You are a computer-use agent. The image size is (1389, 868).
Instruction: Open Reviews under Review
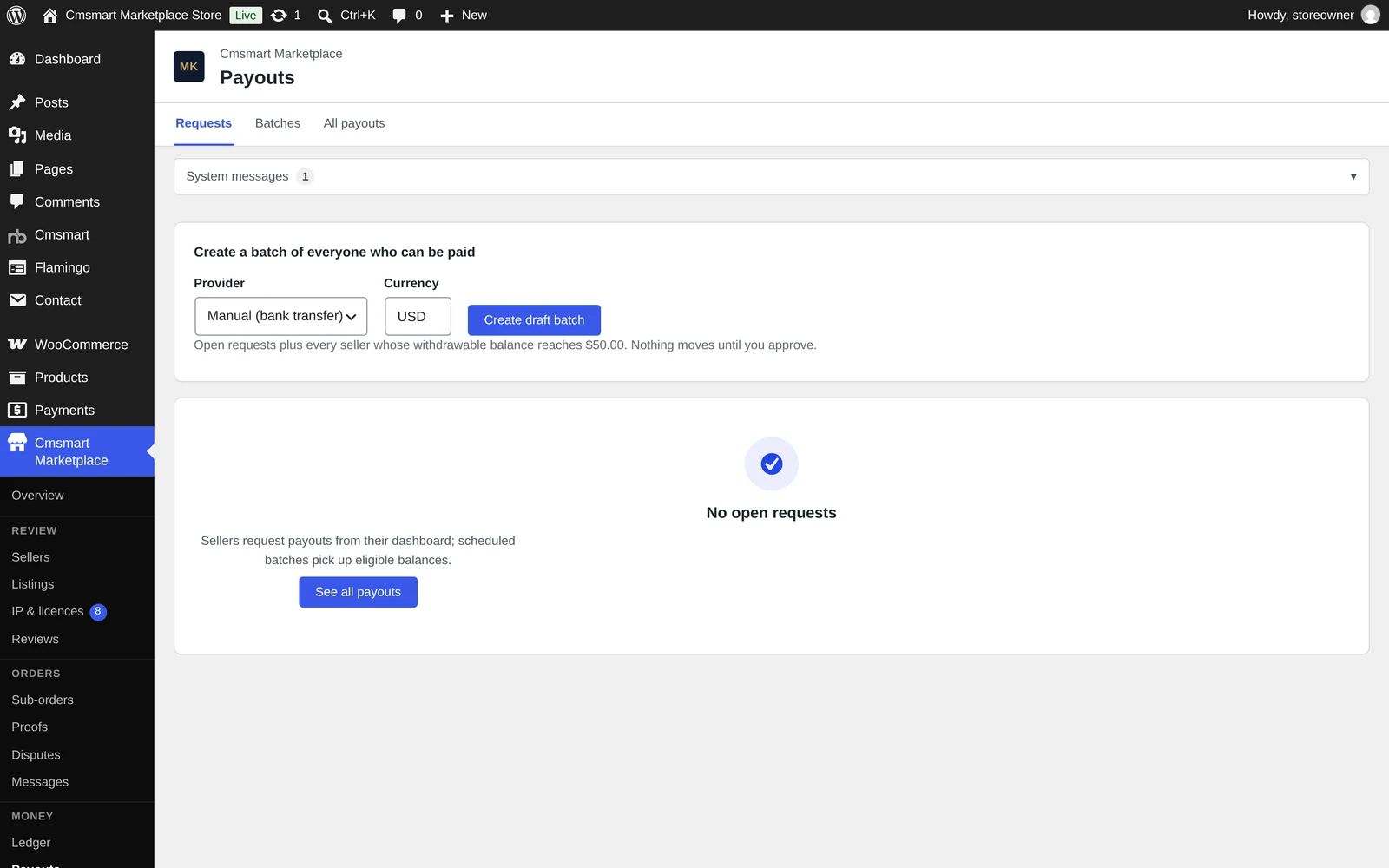[x=35, y=639]
